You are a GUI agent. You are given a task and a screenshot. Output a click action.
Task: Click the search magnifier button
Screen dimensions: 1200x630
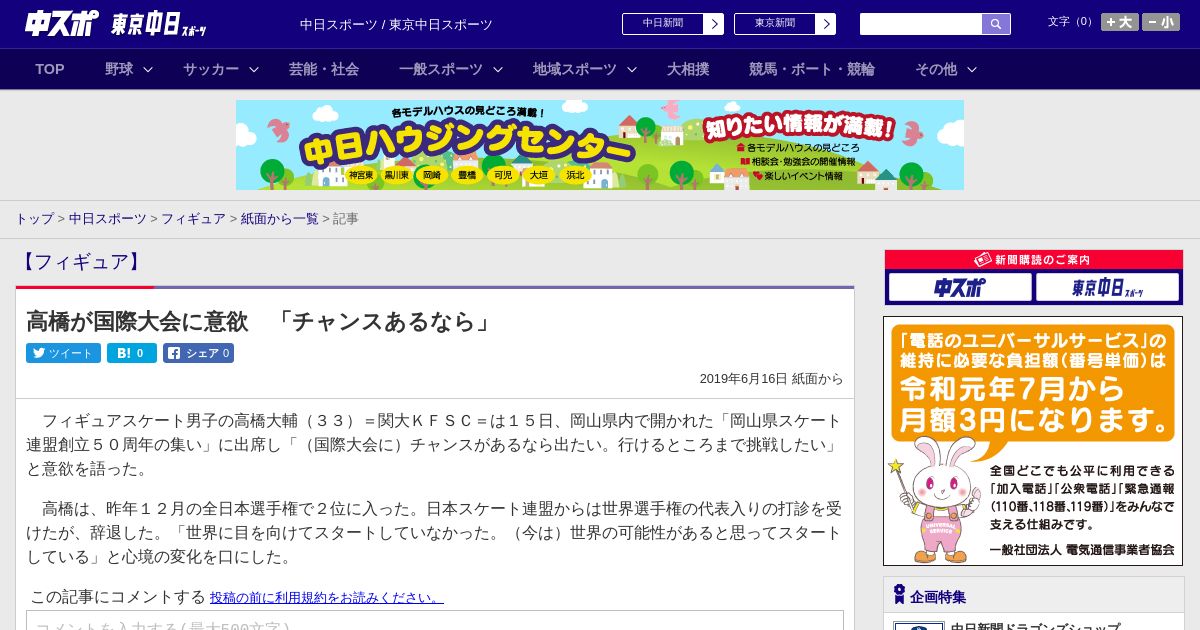coord(996,24)
